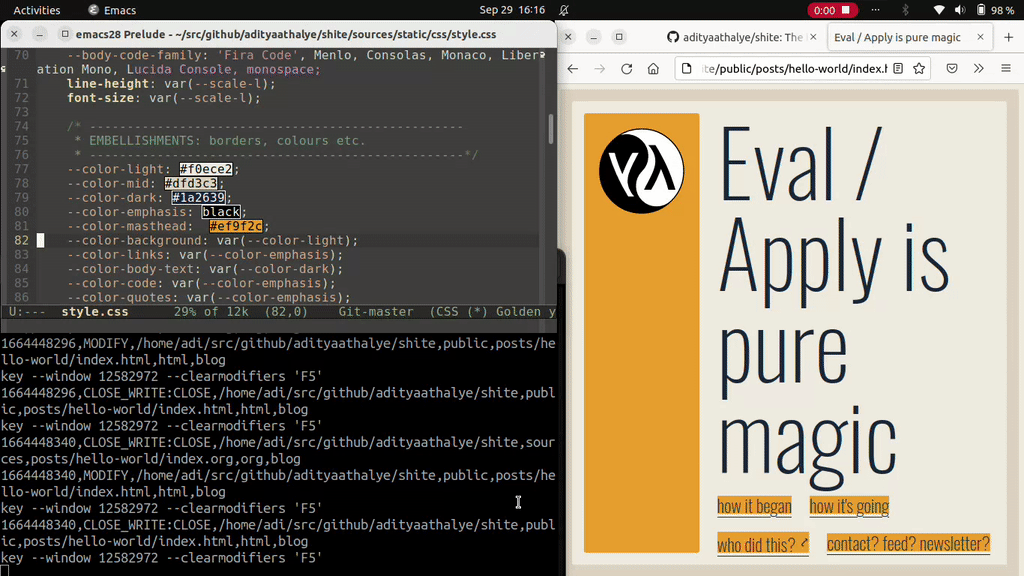
Task: Go back in browser history
Action: [573, 69]
